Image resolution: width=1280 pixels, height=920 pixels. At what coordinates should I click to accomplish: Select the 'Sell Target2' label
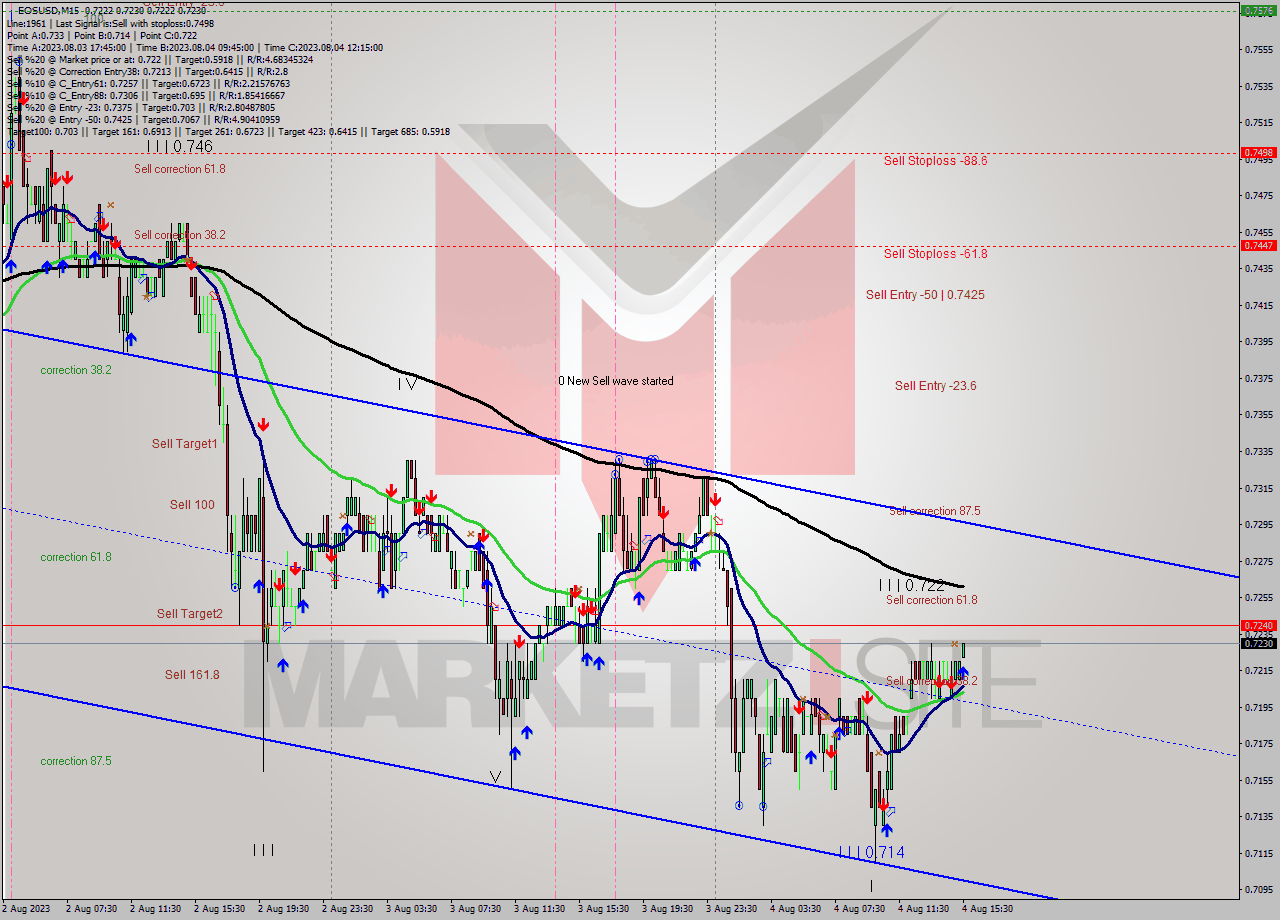click(x=190, y=614)
